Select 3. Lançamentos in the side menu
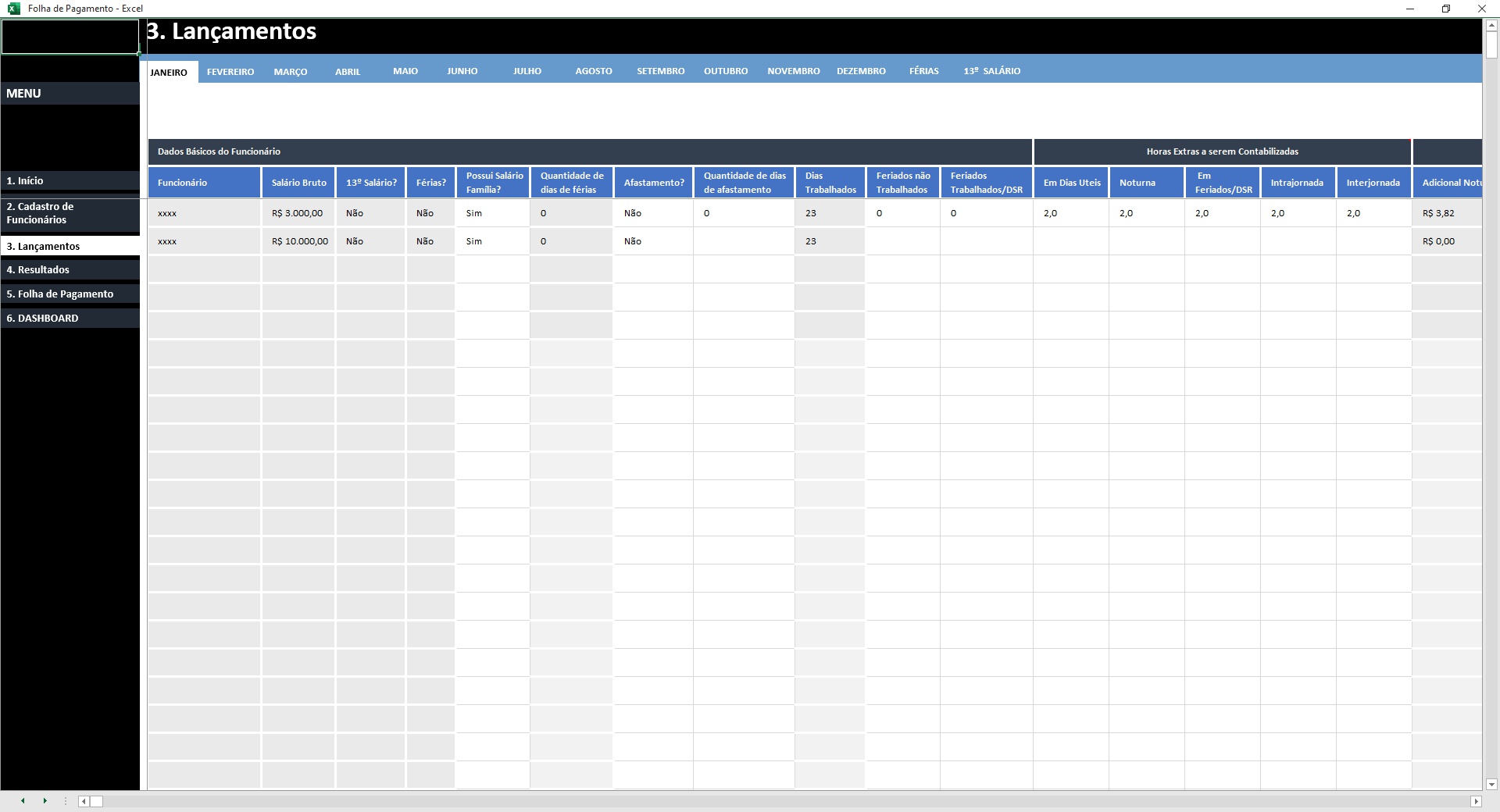The height and width of the screenshot is (812, 1500). pyautogui.click(x=70, y=246)
